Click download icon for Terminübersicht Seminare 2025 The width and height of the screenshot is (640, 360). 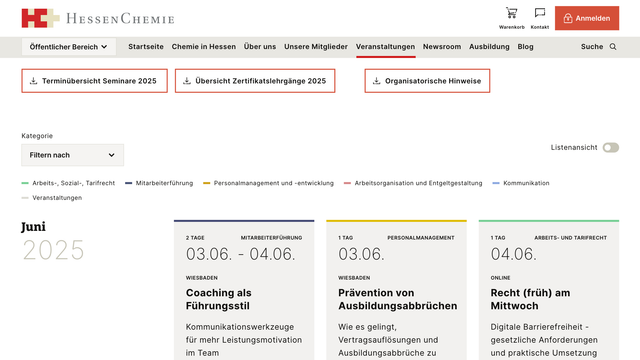point(33,81)
